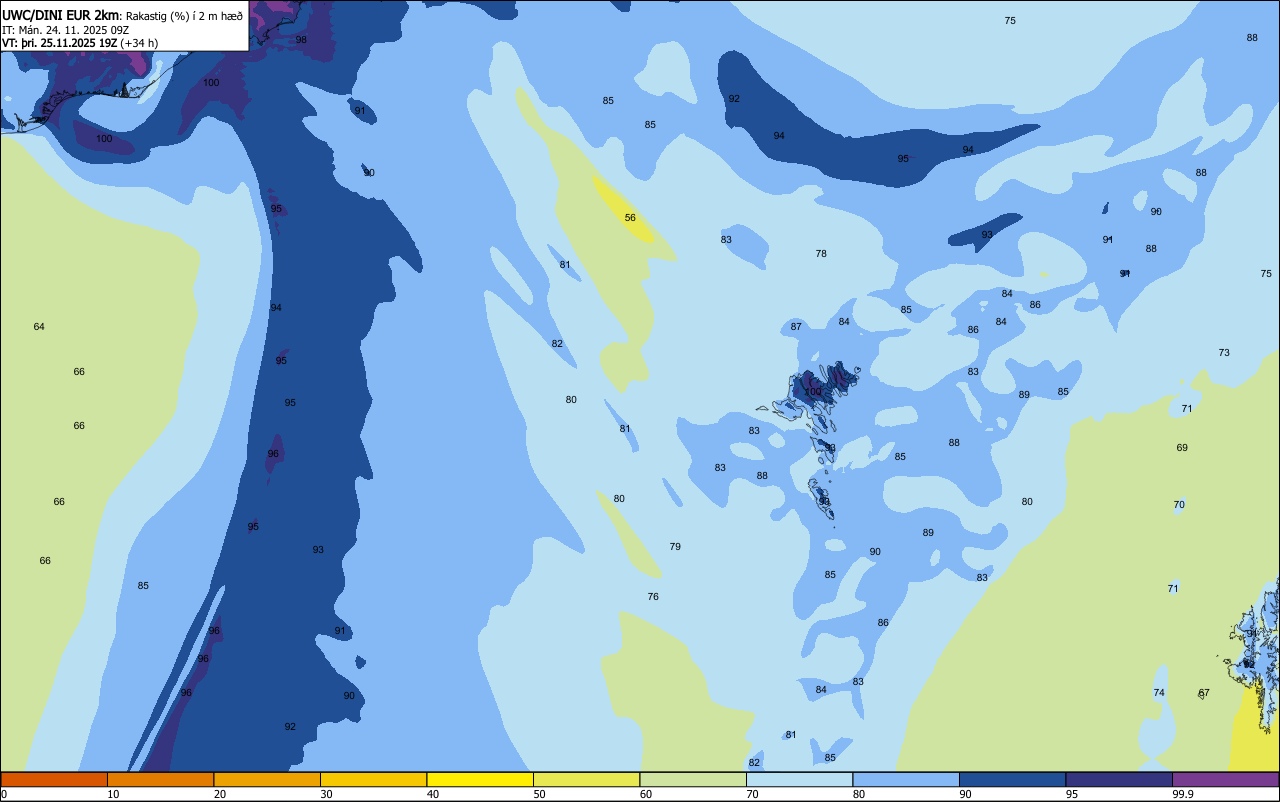Screen dimensions: 1280x802
Task: Click the 73 humidity value on the map
Action: click(x=1224, y=353)
